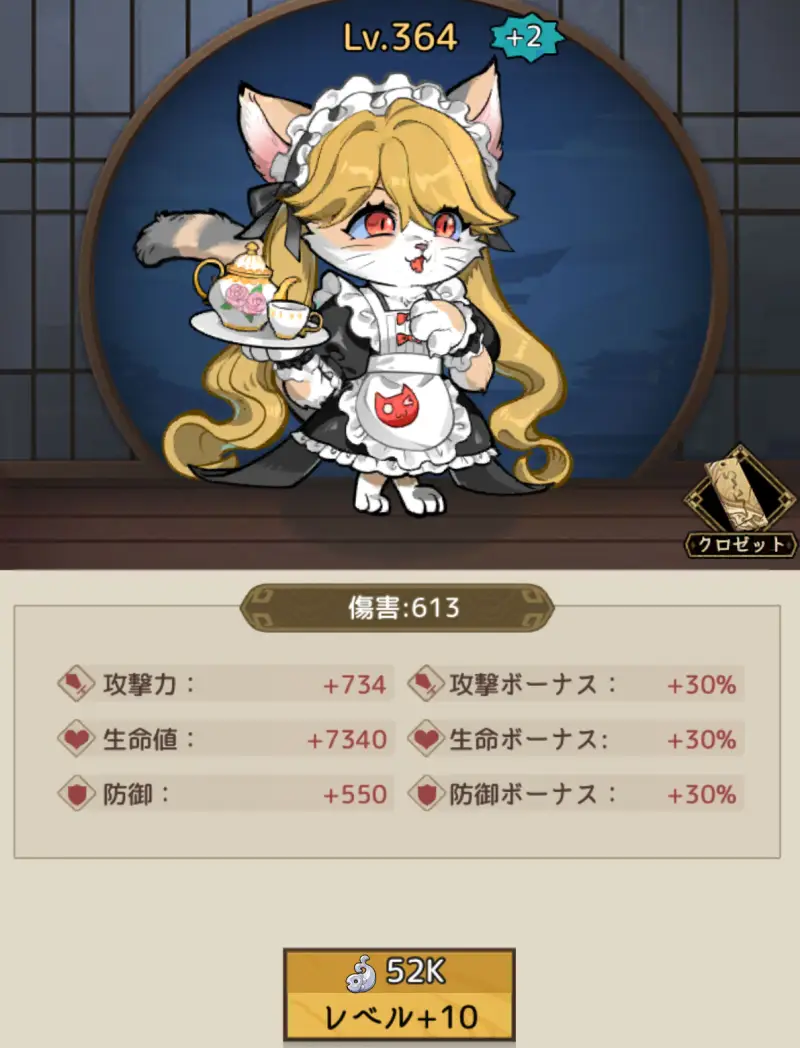Tap the fish currency icon

click(x=362, y=972)
